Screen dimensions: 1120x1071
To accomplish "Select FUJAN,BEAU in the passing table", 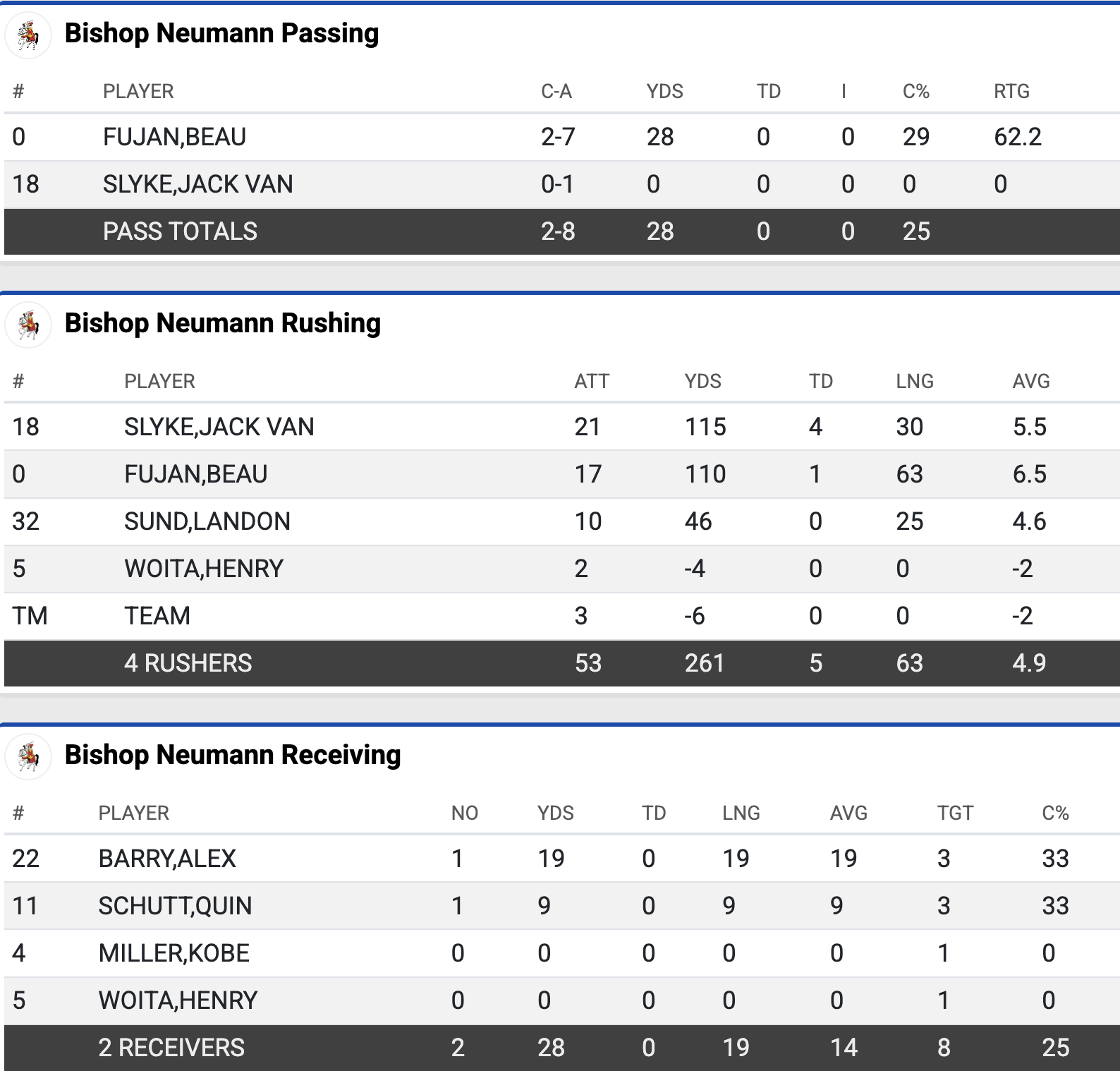I will coord(174,137).
